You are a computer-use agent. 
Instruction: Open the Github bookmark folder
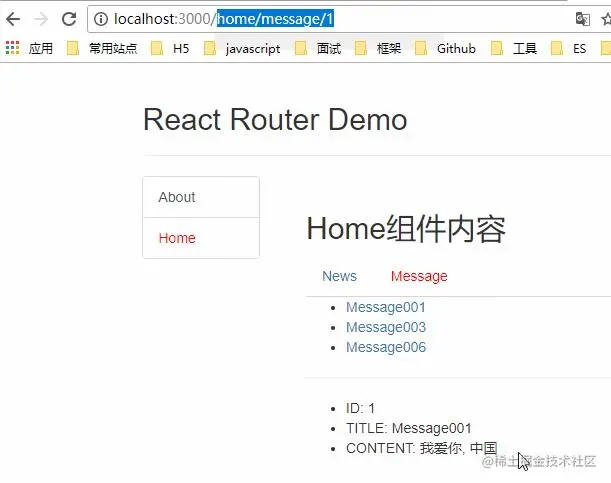tap(445, 48)
